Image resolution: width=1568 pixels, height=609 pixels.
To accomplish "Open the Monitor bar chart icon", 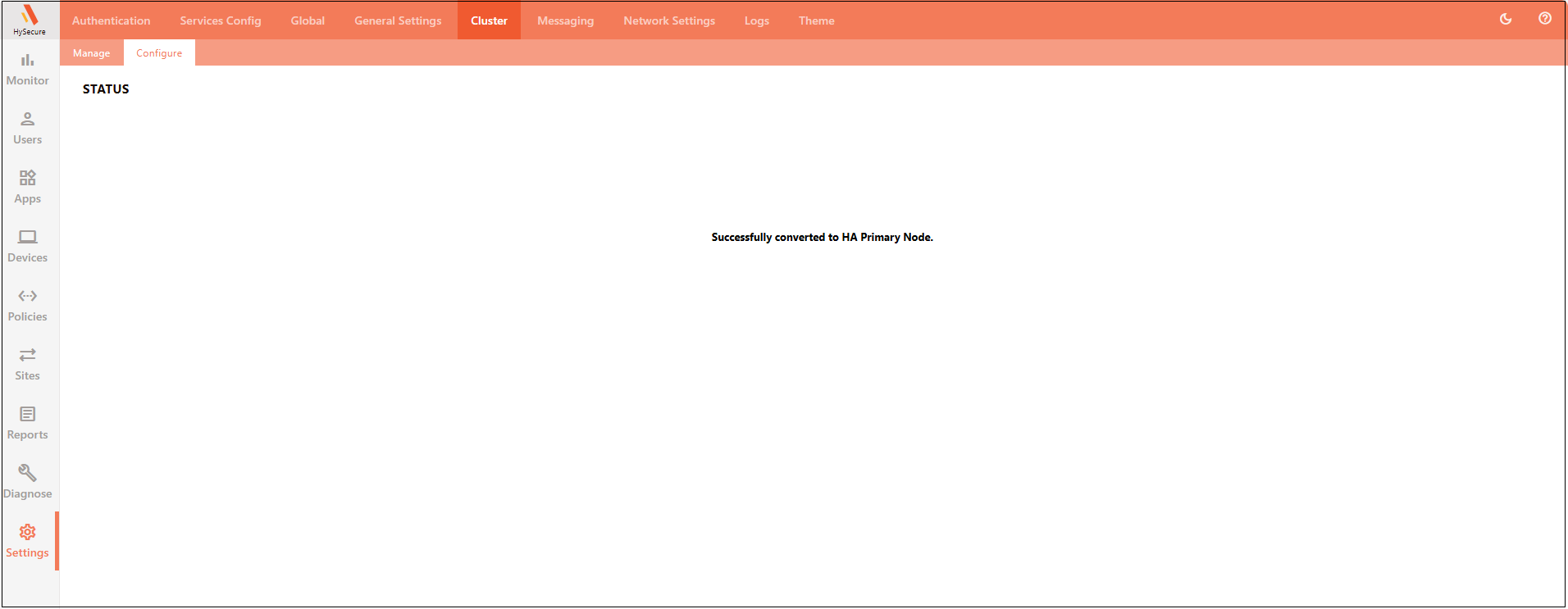I will (27, 60).
